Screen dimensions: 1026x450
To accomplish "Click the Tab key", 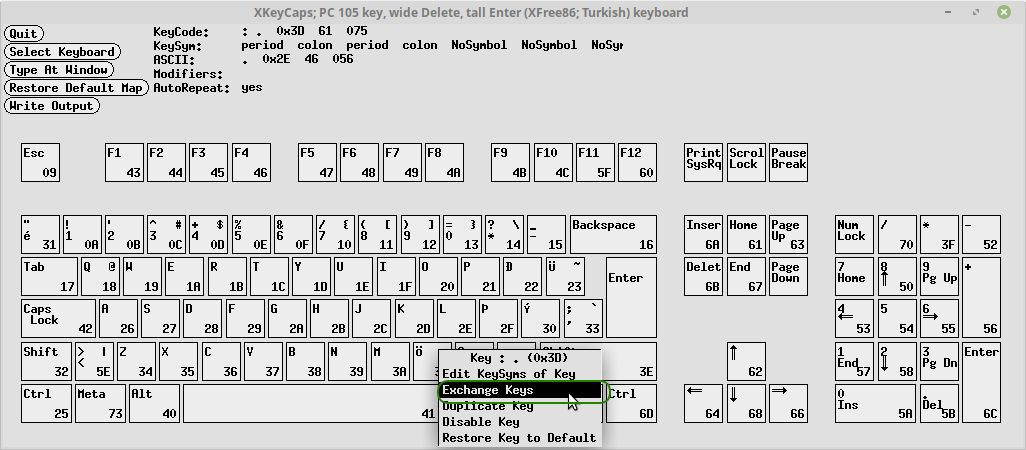I will (x=50, y=277).
